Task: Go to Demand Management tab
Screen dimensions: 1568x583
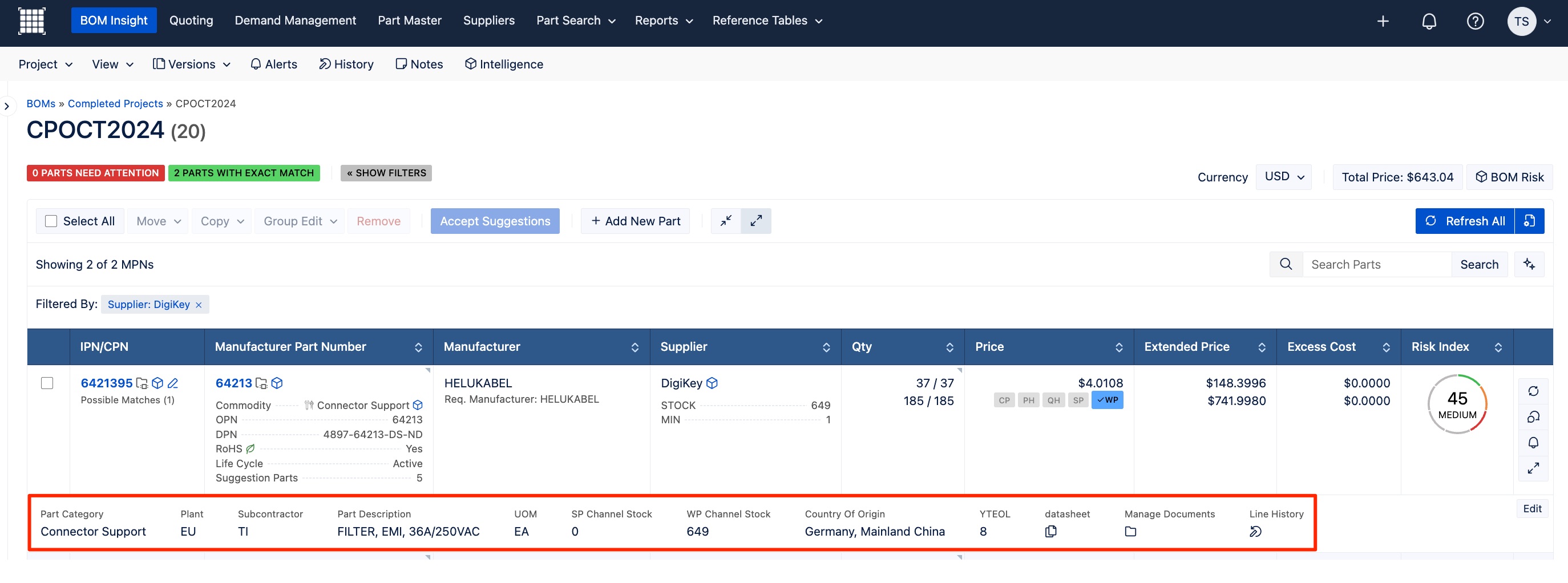Action: coord(295,21)
